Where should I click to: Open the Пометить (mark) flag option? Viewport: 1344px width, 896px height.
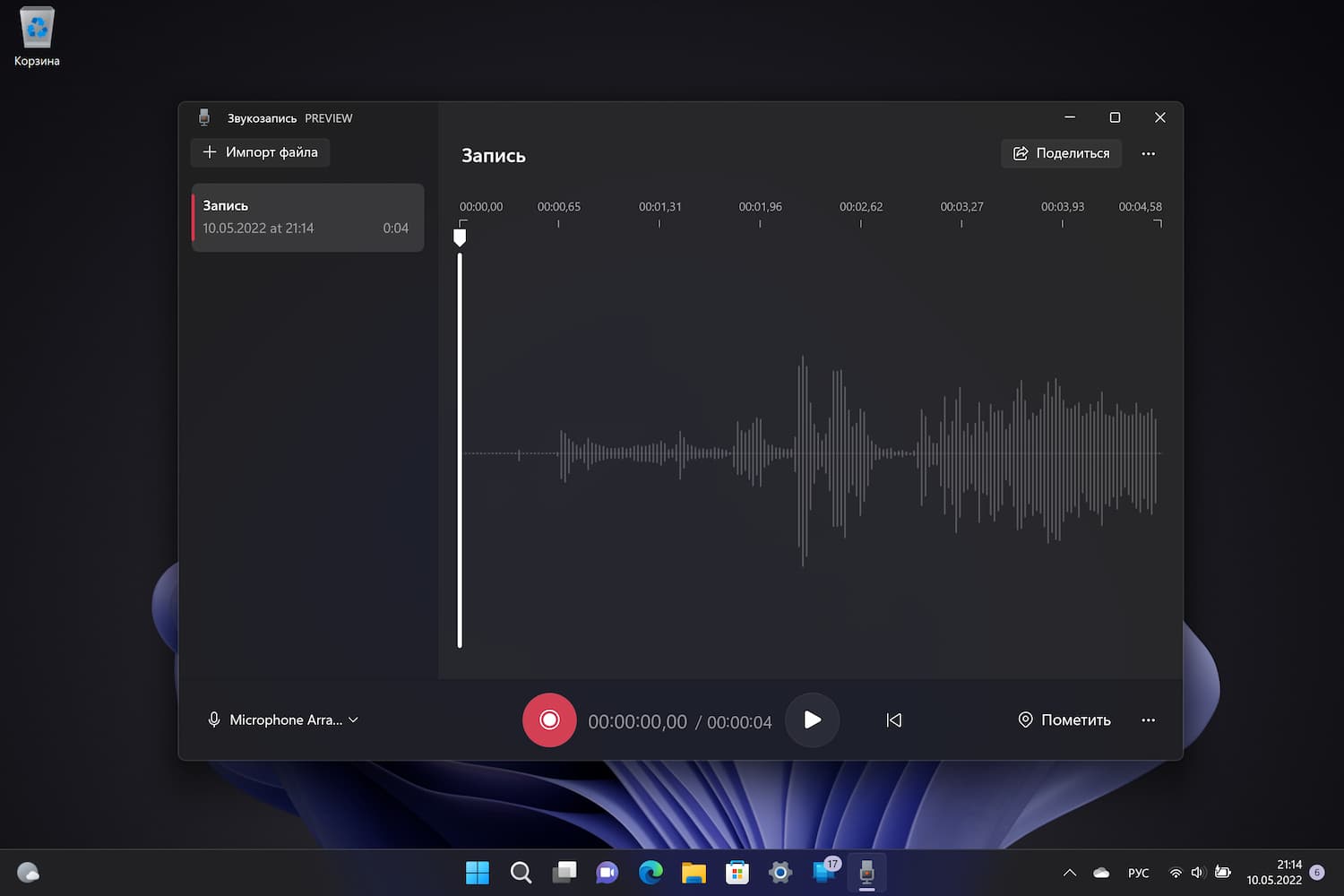click(x=1064, y=719)
